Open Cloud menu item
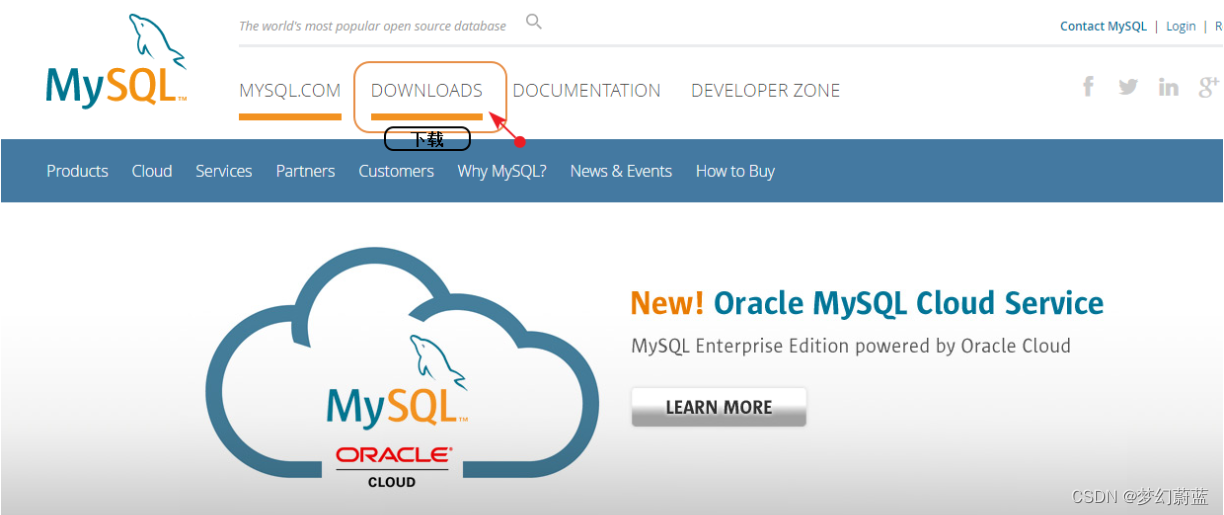The width and height of the screenshot is (1224, 515). click(152, 171)
